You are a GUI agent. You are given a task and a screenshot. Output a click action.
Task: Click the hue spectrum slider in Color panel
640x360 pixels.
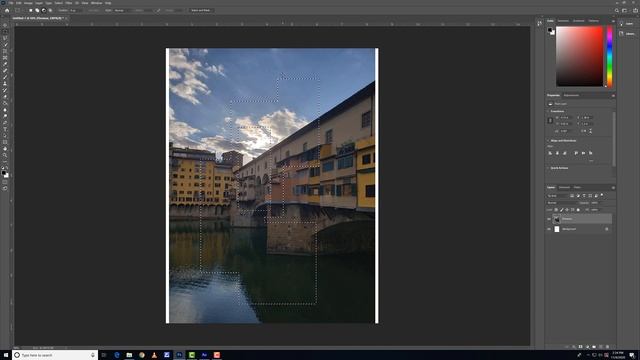coord(609,56)
